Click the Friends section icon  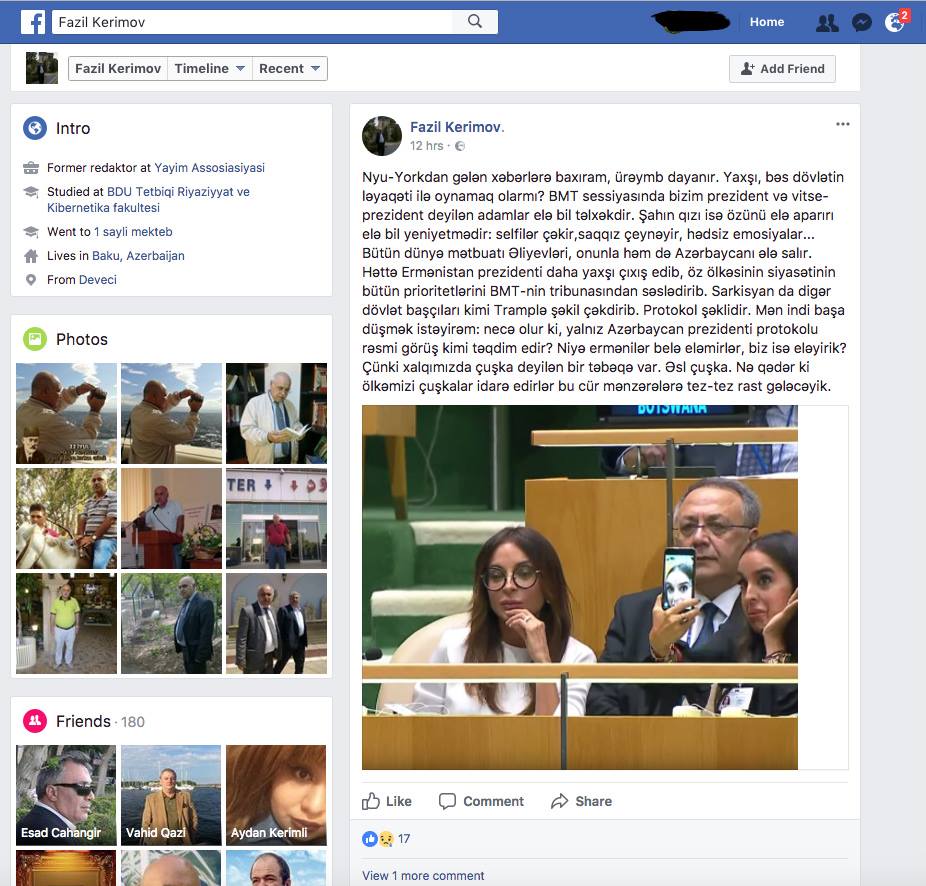click(35, 721)
